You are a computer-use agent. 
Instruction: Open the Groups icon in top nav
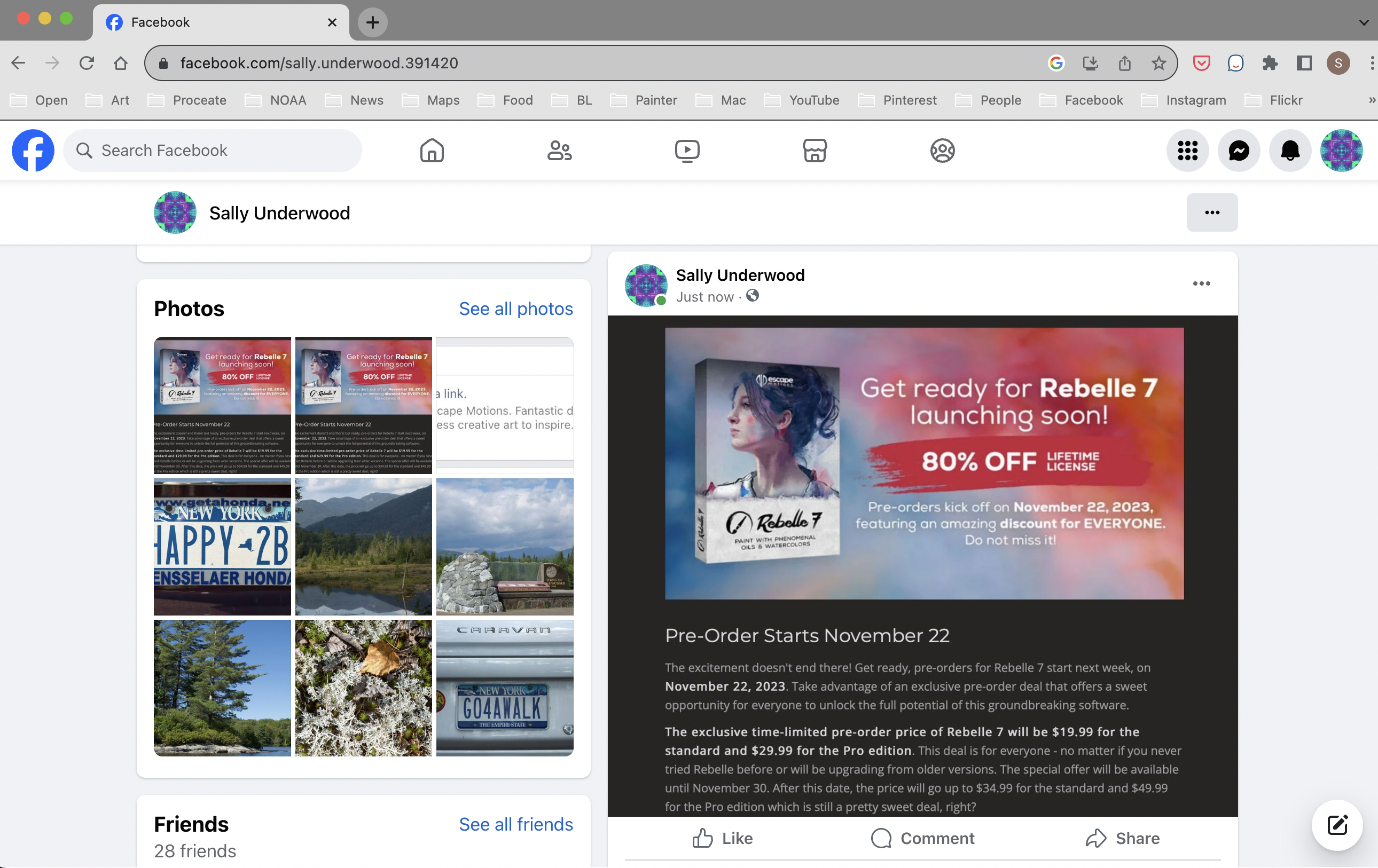click(942, 151)
